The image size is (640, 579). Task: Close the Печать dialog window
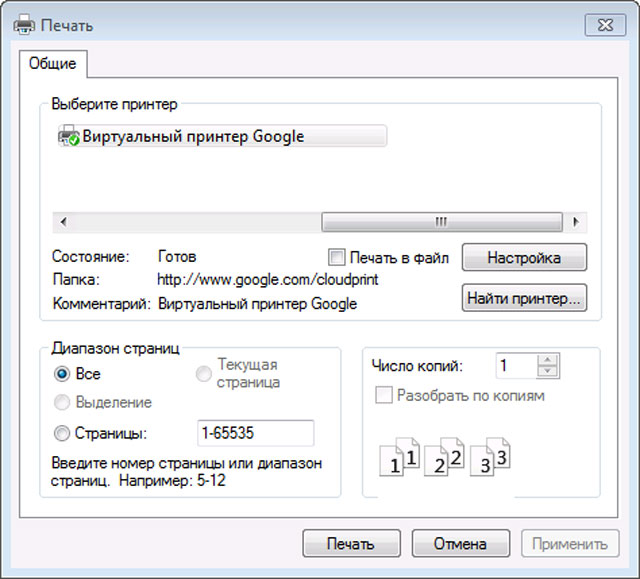(605, 25)
